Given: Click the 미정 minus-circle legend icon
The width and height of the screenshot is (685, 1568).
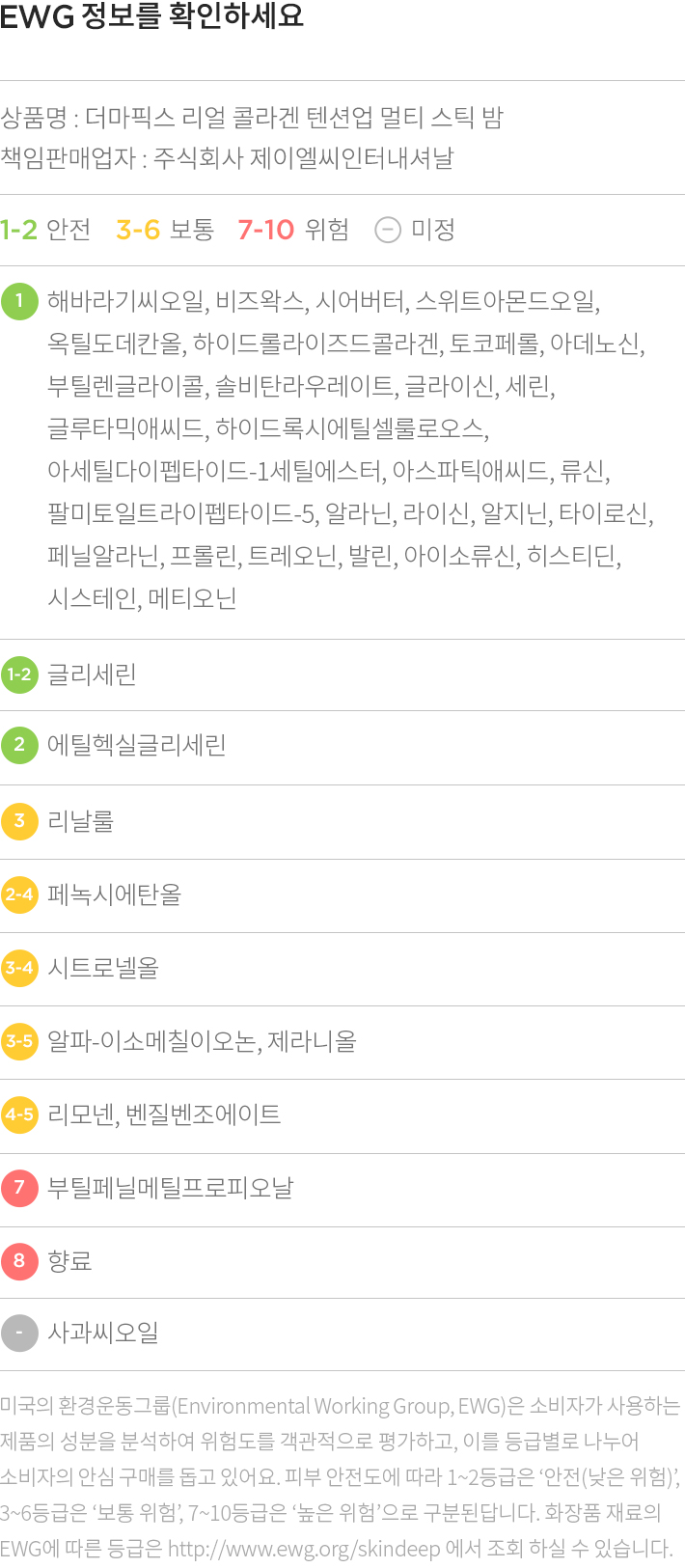Looking at the screenshot, I should click(x=388, y=230).
